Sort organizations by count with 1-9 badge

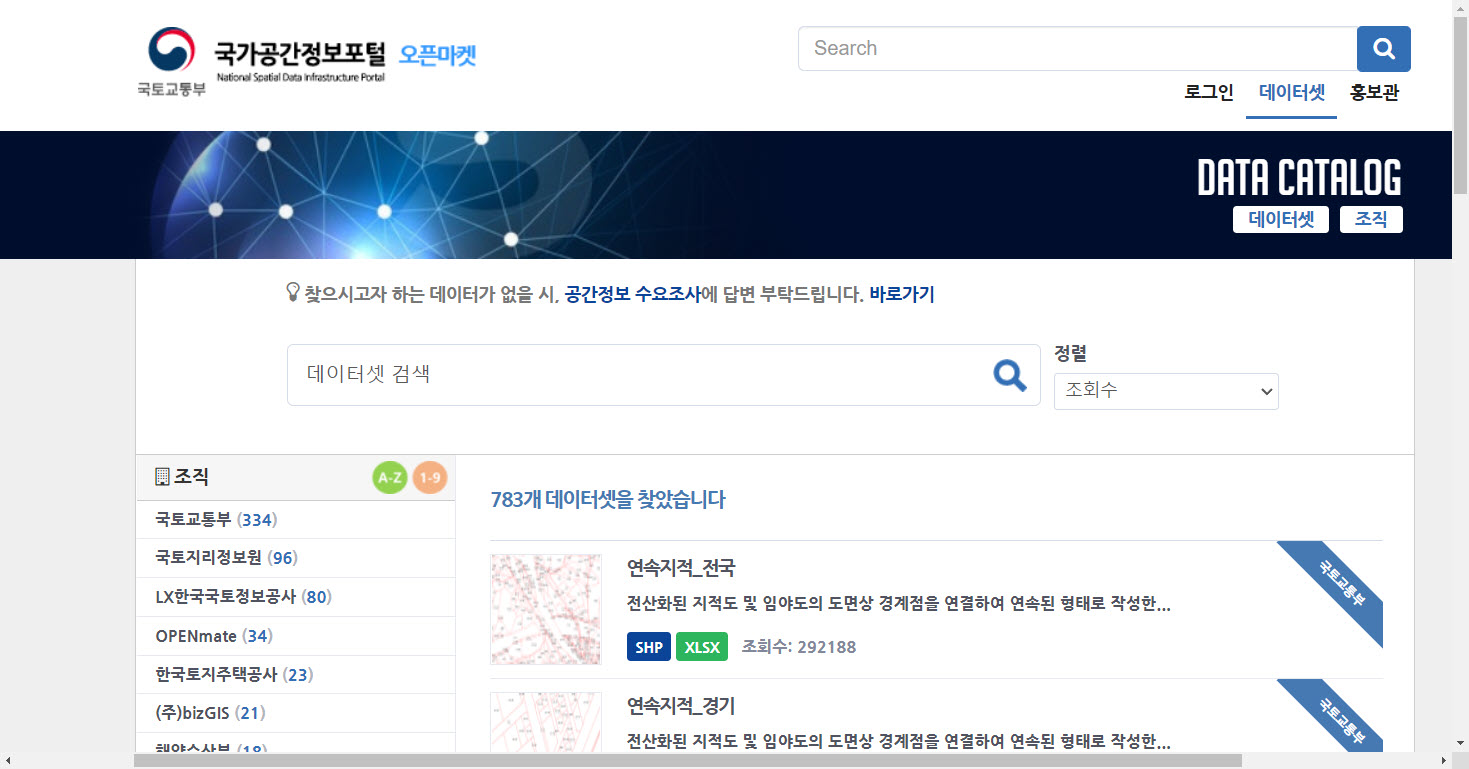click(430, 478)
